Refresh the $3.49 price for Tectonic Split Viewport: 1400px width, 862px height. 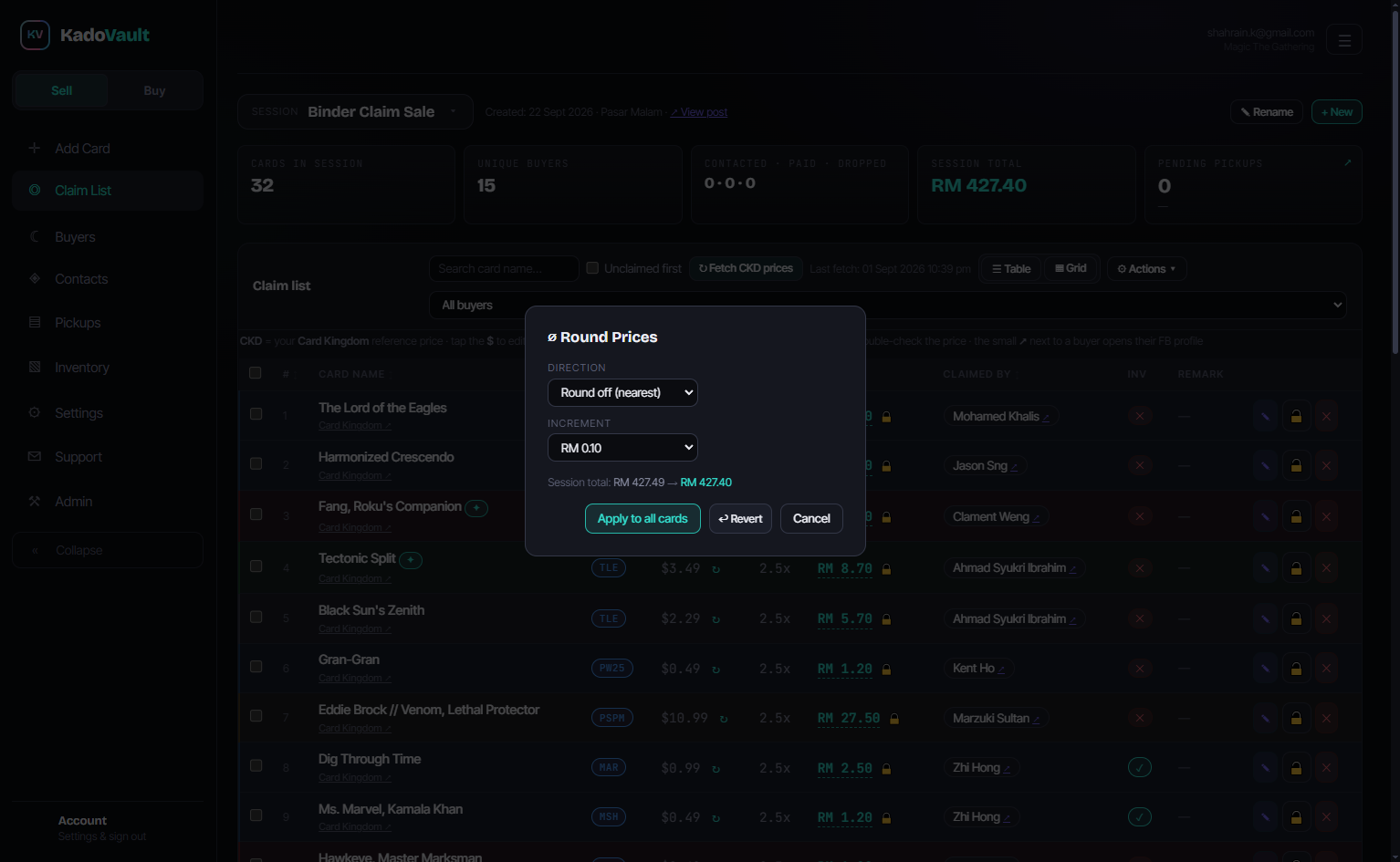716,568
